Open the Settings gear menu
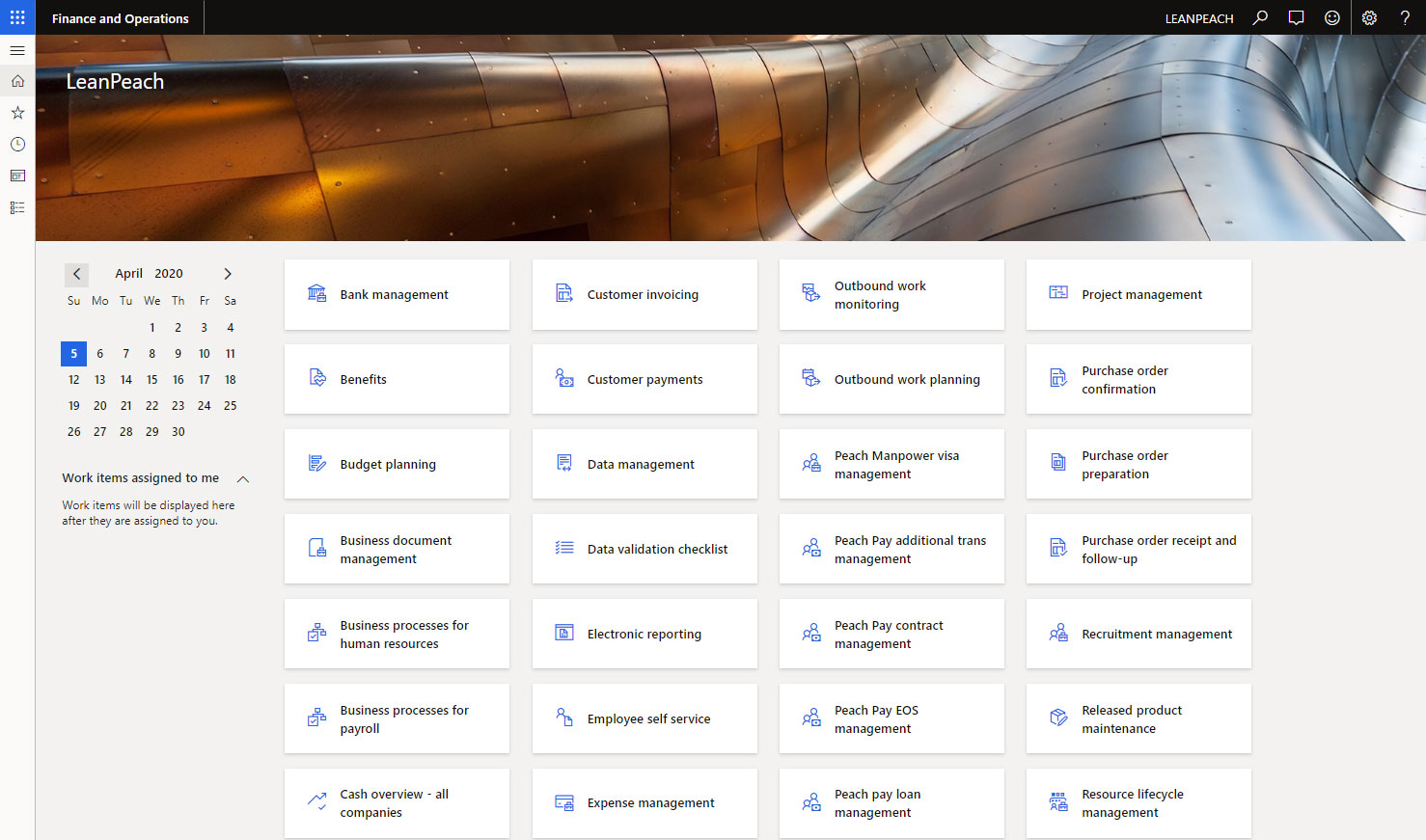 coord(1369,17)
